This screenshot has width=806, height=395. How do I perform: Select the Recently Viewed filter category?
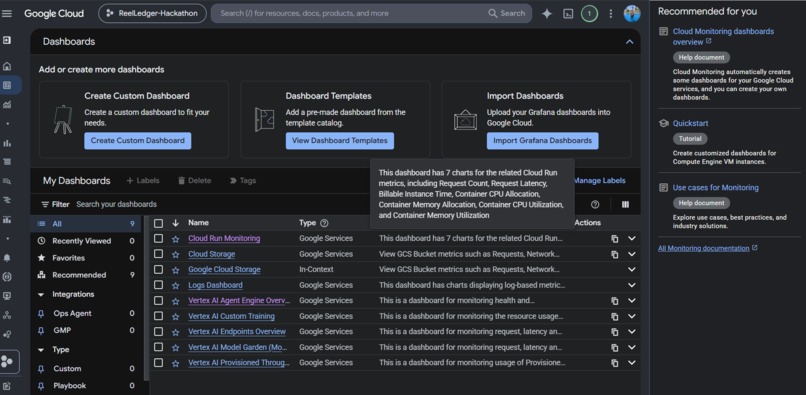pyautogui.click(x=85, y=241)
